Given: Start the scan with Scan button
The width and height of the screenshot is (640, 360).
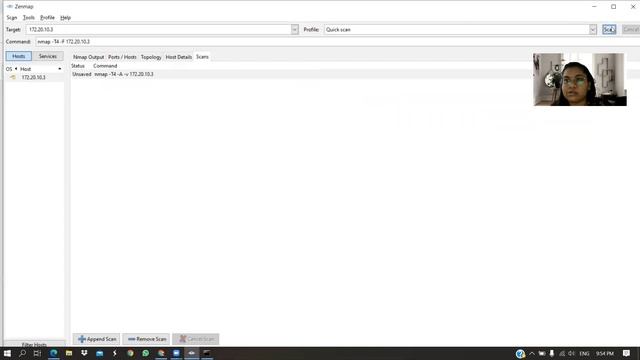Looking at the screenshot, I should (609, 29).
